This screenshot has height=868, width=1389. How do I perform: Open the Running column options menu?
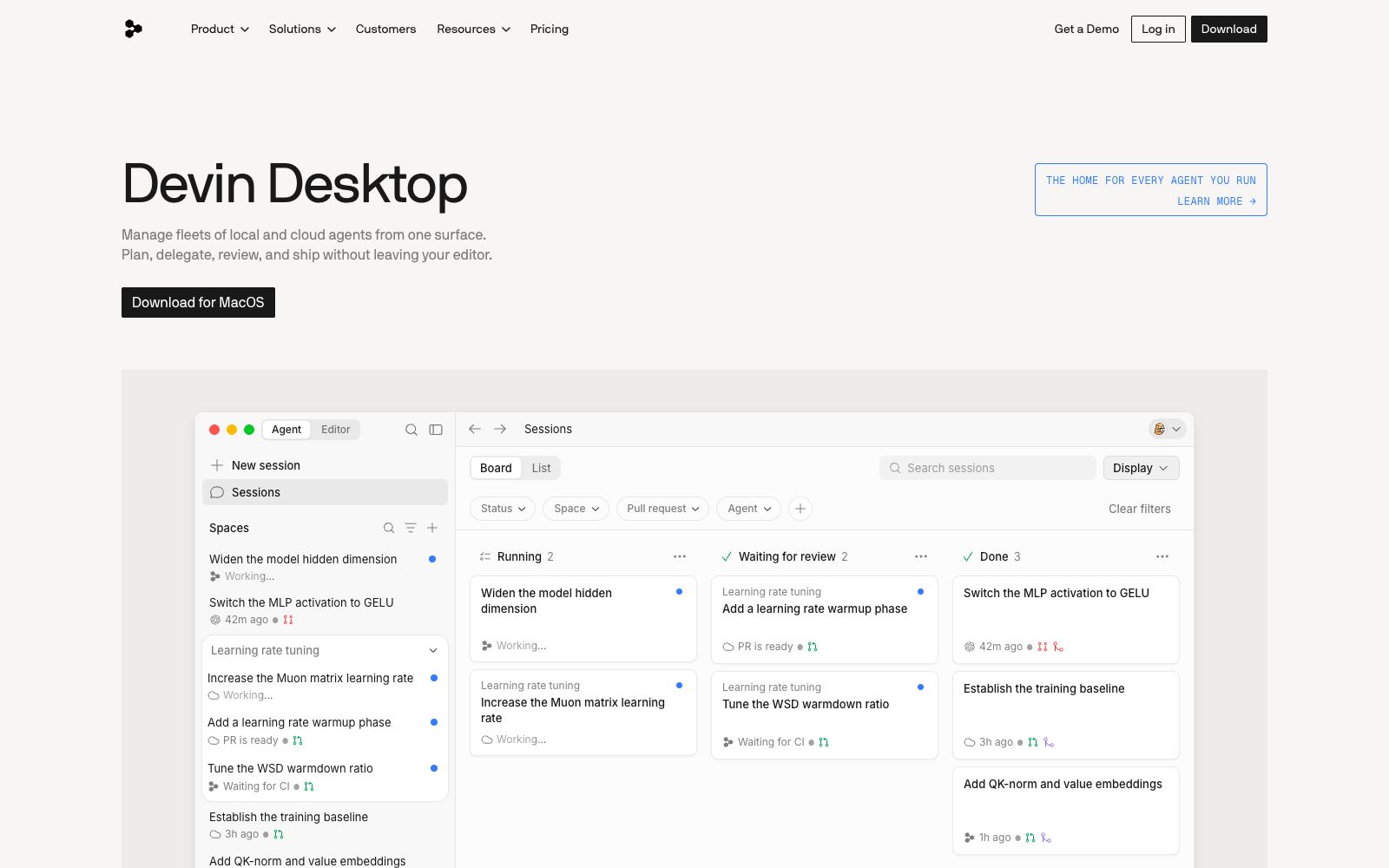point(680,556)
